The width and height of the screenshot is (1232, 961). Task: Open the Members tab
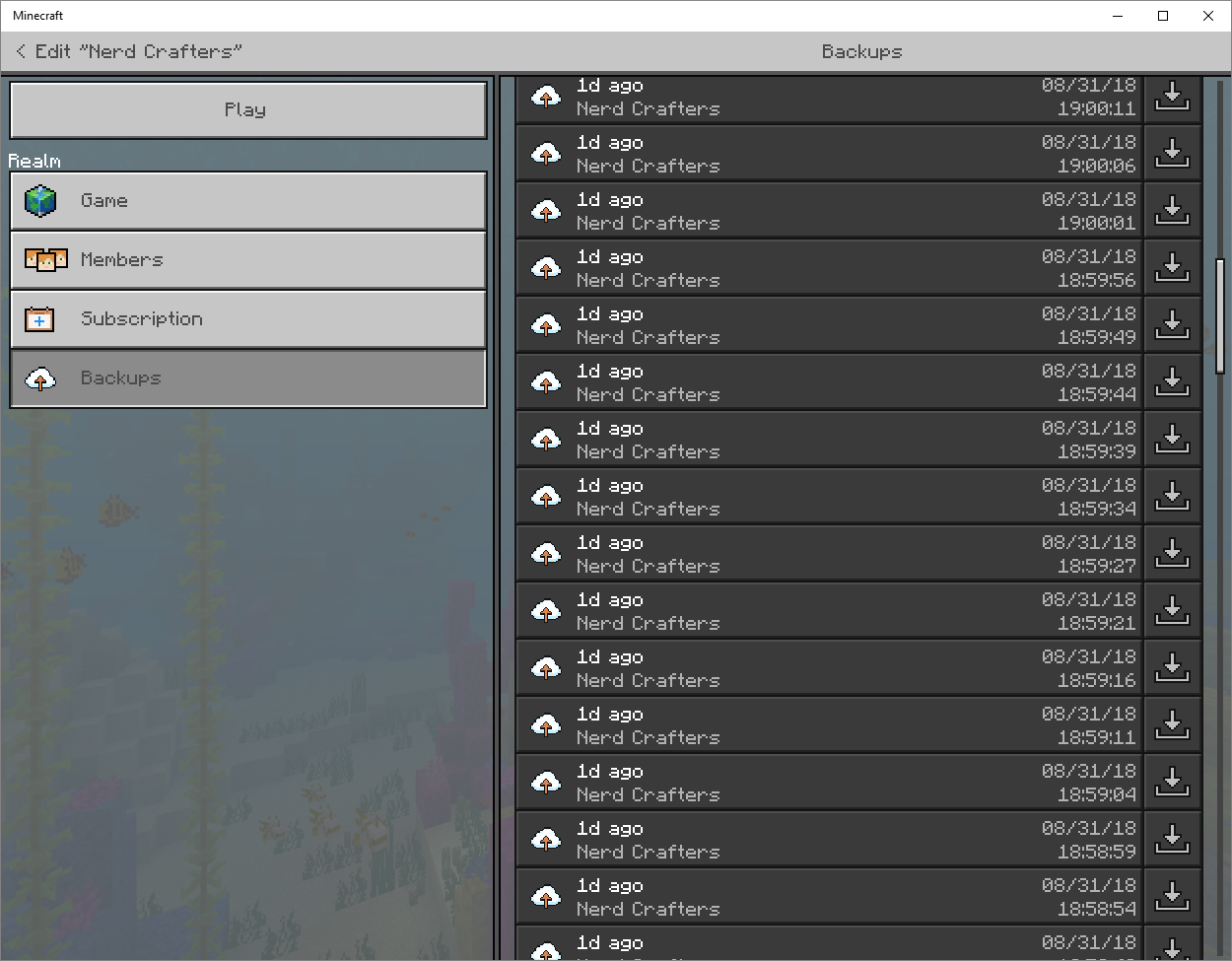[x=248, y=260]
